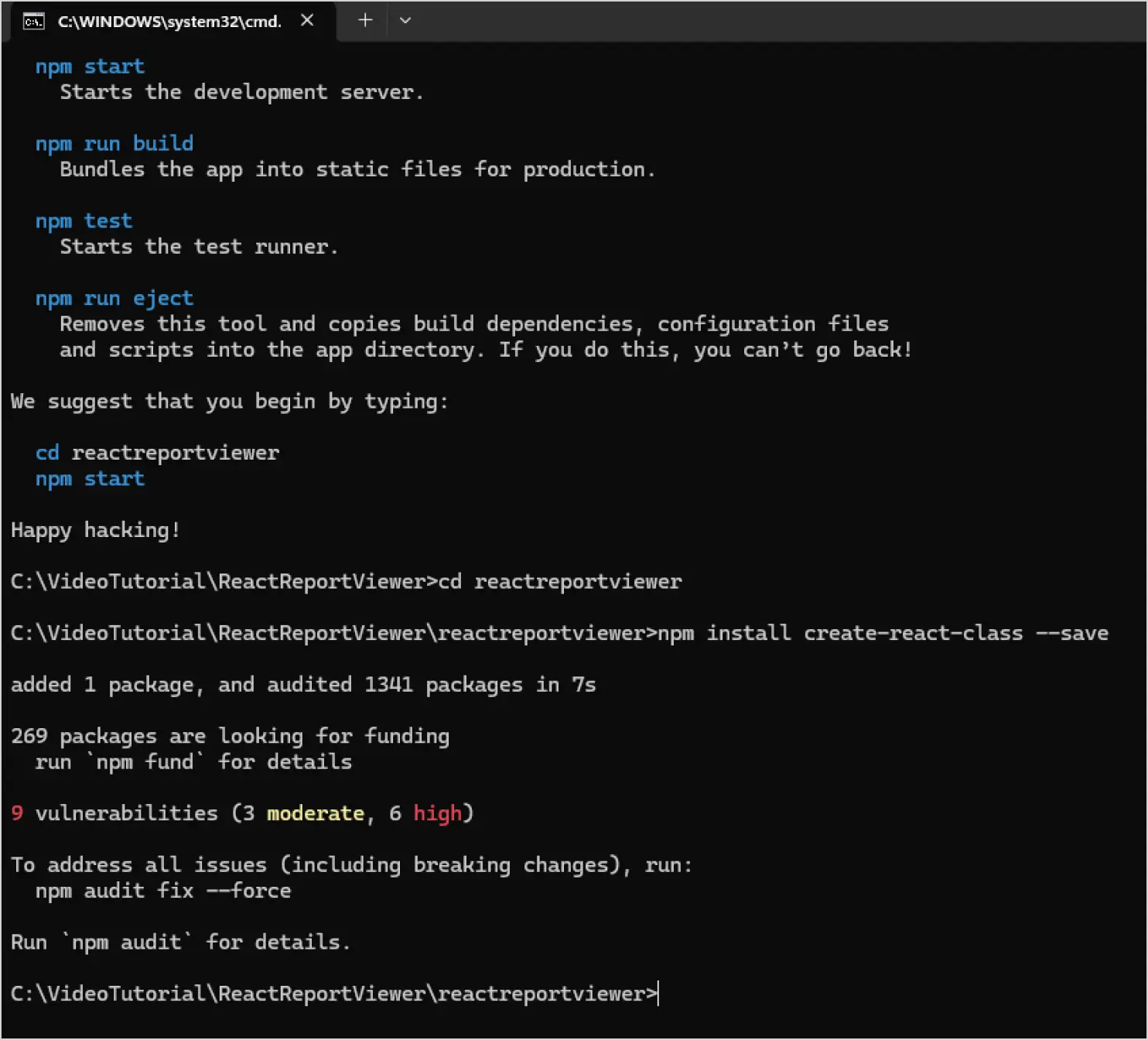Click the npm install create-react-class command
This screenshot has height=1040, width=1148.
tap(882, 632)
